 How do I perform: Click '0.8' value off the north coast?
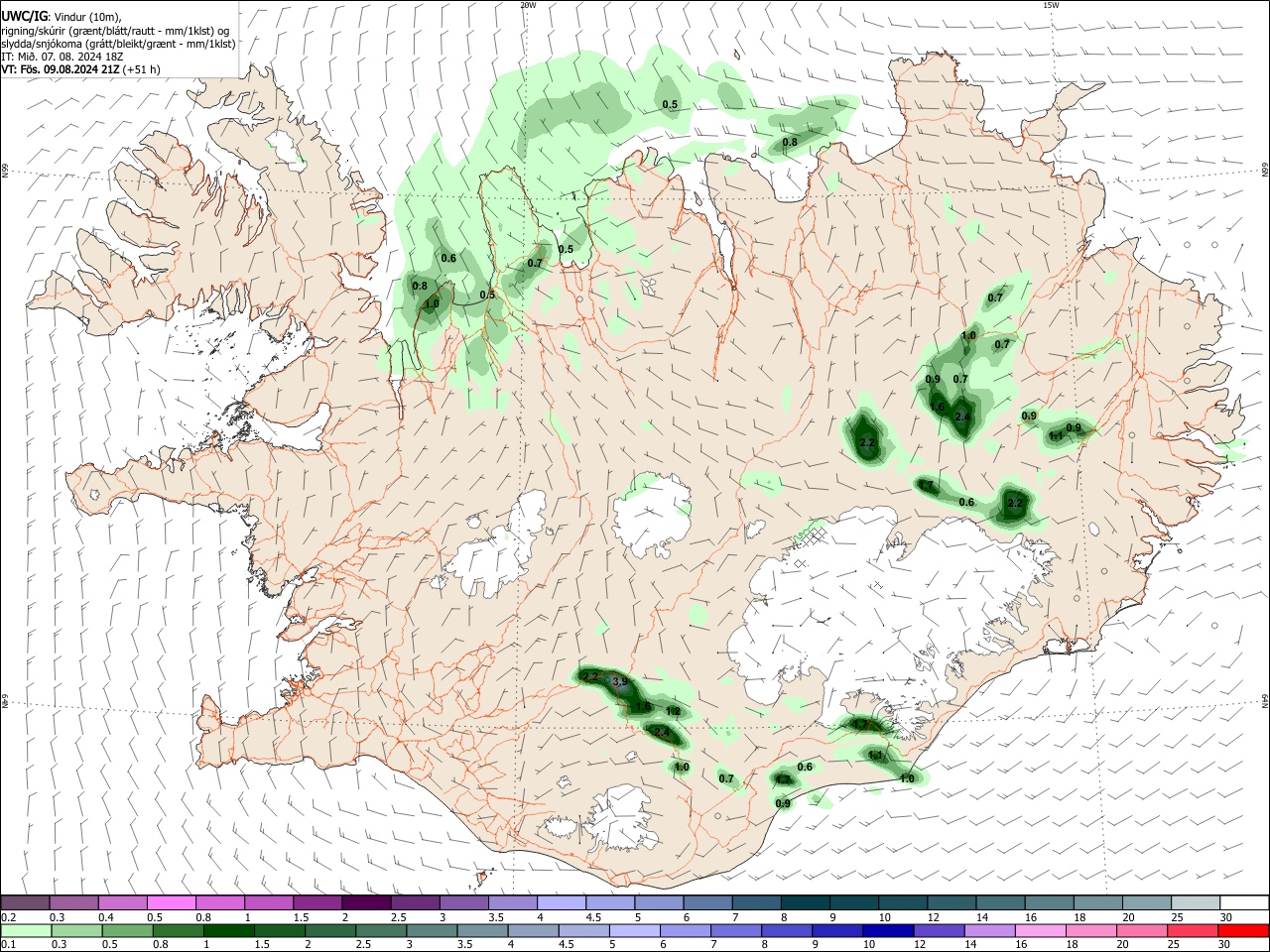(790, 143)
